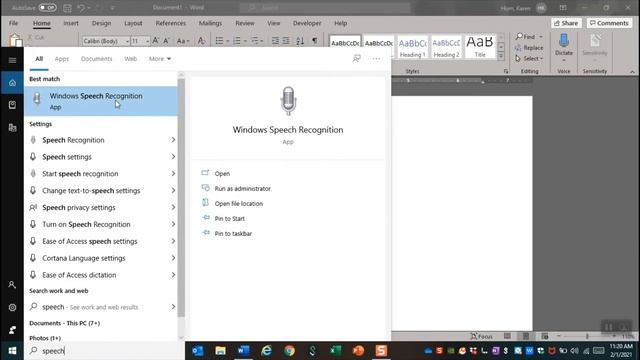Open Excel from the taskbar
The height and width of the screenshot is (360, 640).
point(336,351)
